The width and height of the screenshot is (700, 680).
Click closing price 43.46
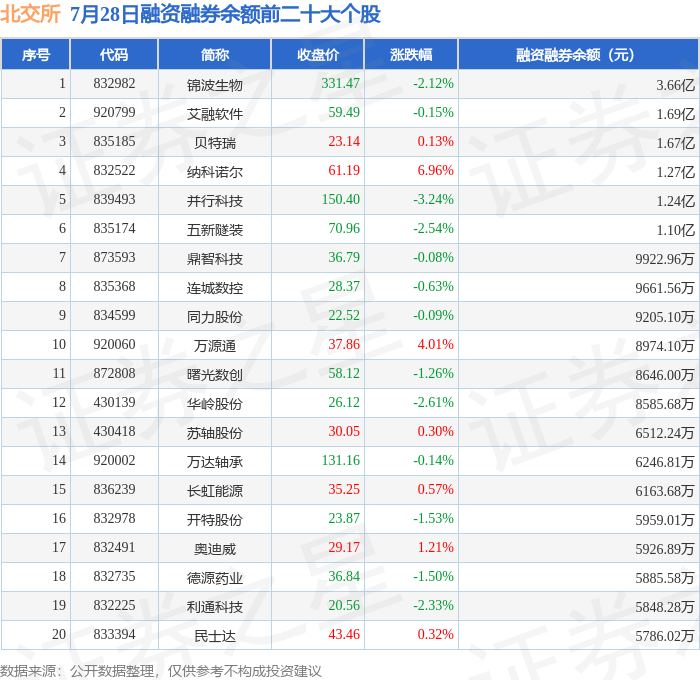click(x=344, y=635)
